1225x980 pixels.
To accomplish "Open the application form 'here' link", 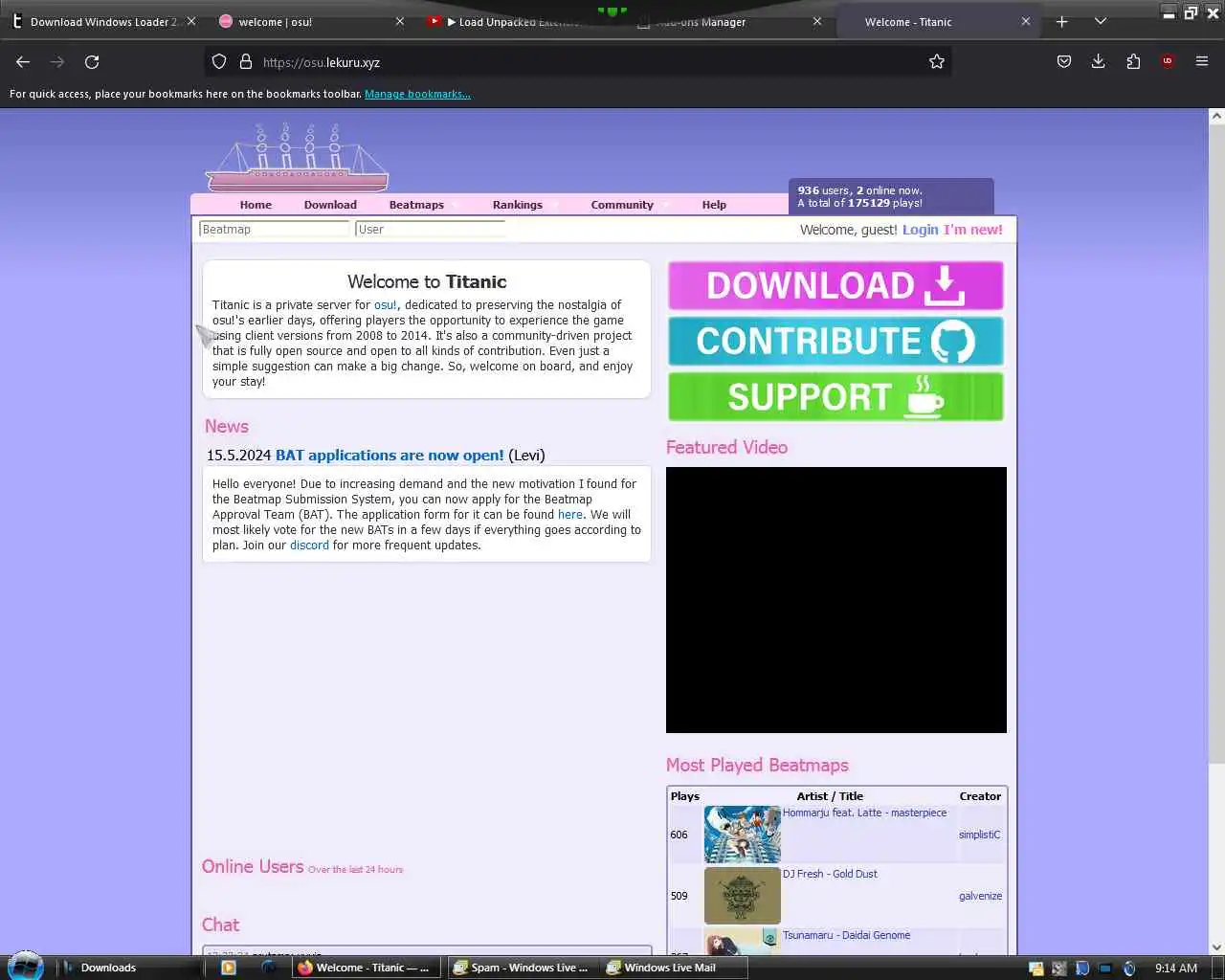I will (570, 515).
